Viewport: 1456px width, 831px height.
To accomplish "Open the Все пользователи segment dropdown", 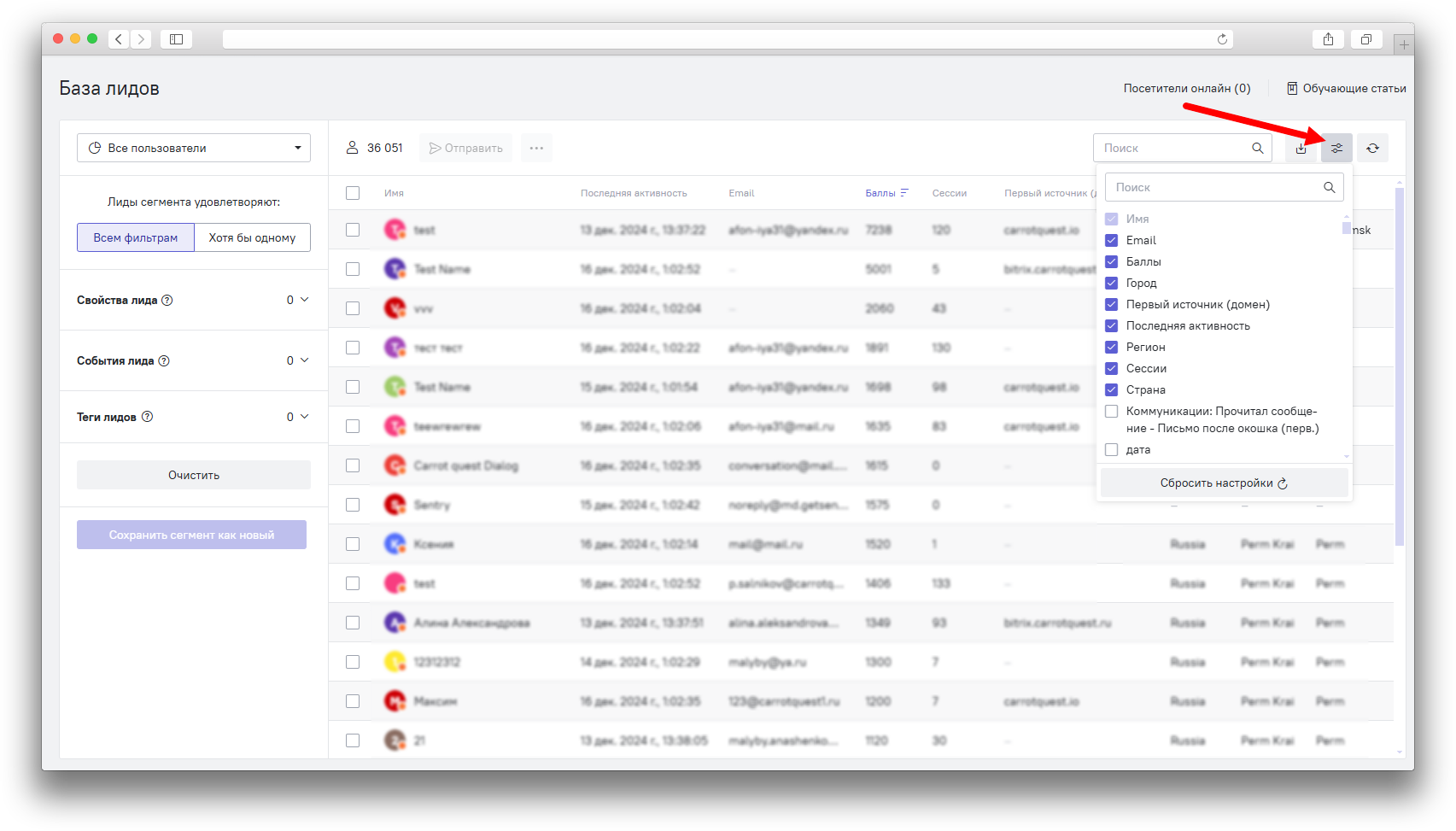I will (x=194, y=148).
